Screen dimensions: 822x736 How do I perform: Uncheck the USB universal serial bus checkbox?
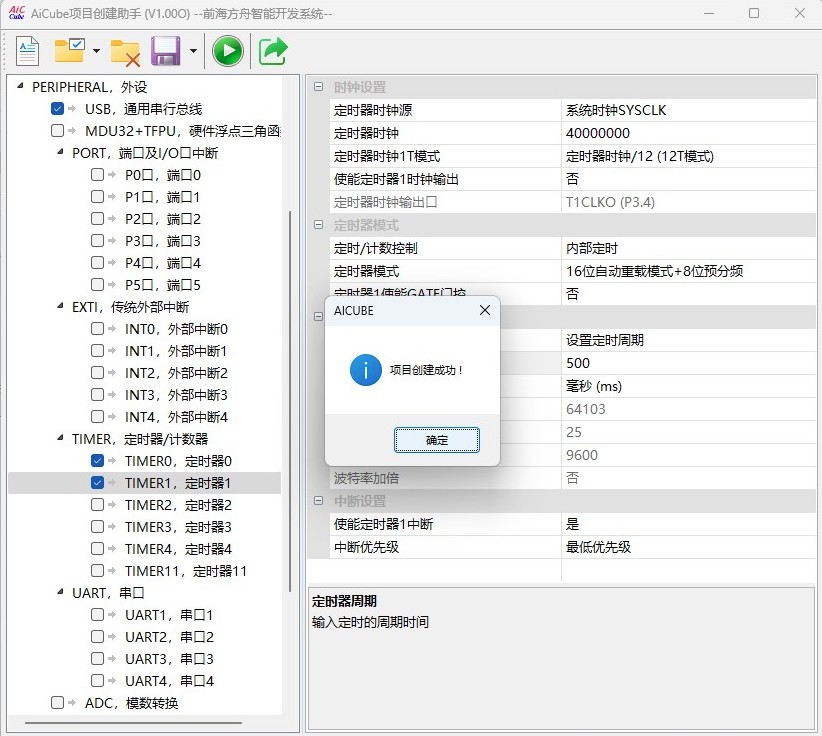click(58, 109)
